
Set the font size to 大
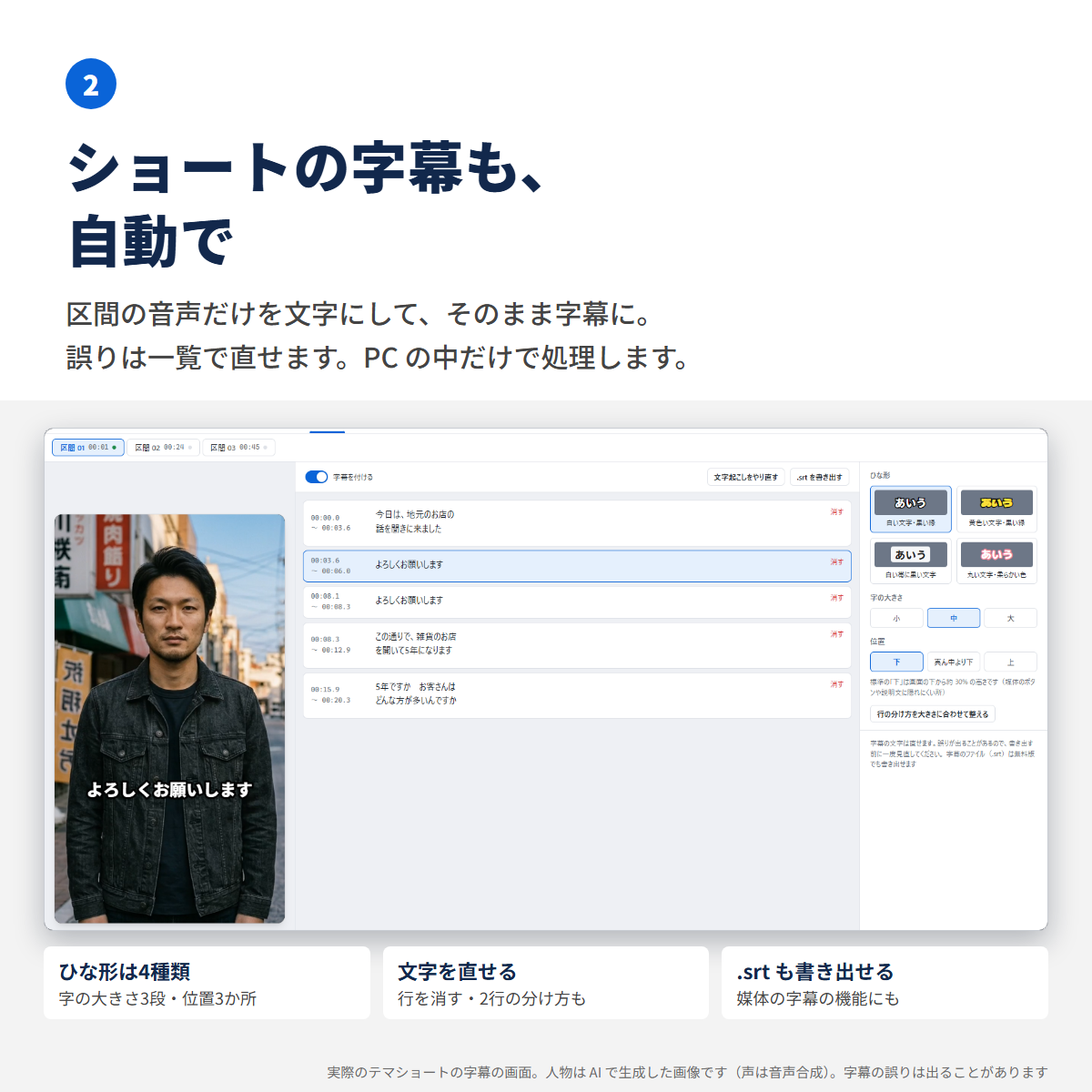click(x=1010, y=619)
